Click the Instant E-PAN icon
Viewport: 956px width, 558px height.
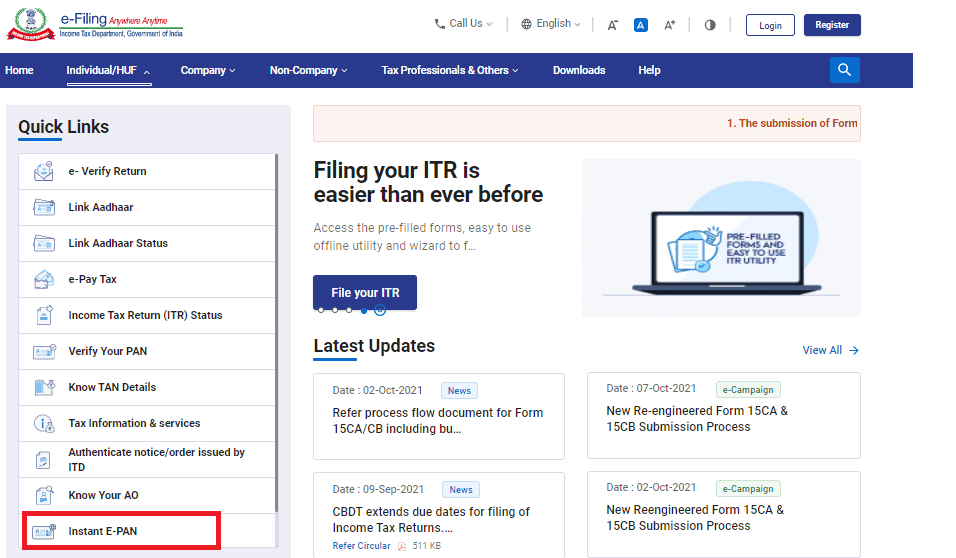point(44,532)
